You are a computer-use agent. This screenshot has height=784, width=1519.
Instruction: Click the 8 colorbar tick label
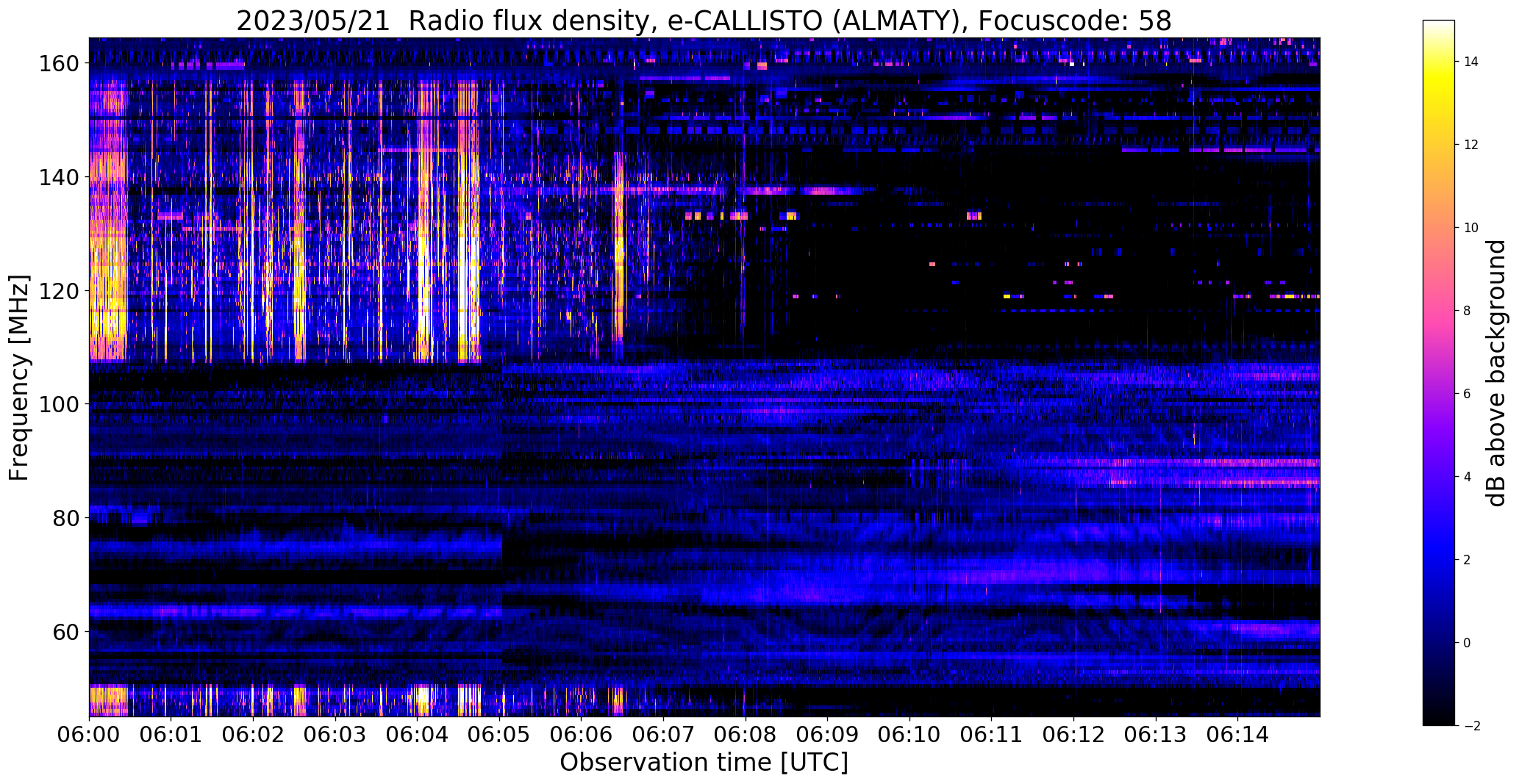point(1468,311)
